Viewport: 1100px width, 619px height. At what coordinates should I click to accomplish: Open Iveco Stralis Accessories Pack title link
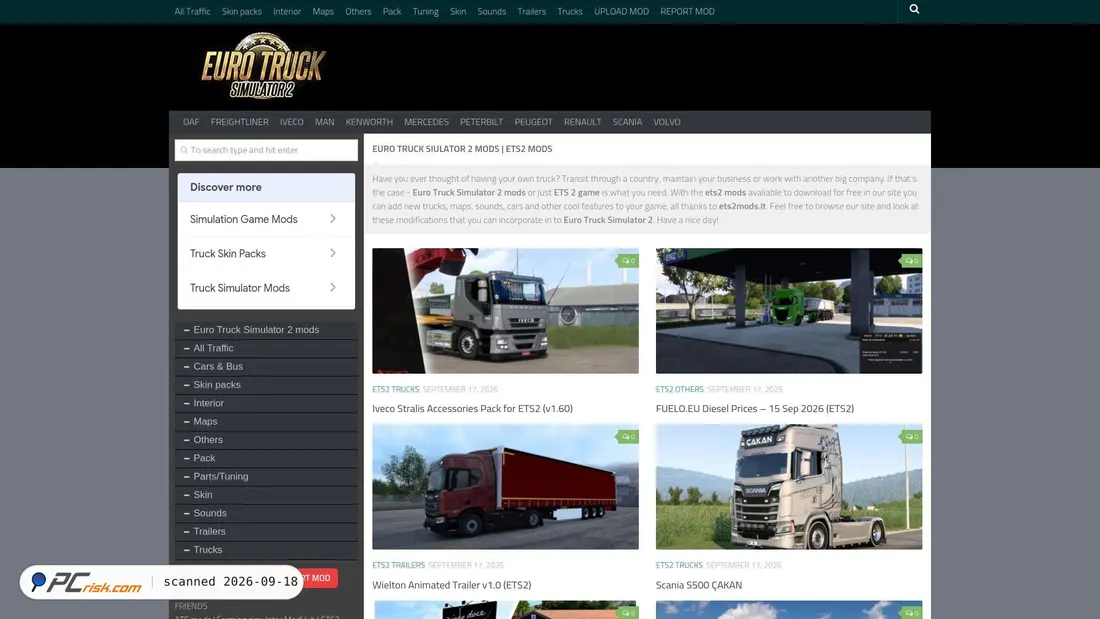point(472,408)
